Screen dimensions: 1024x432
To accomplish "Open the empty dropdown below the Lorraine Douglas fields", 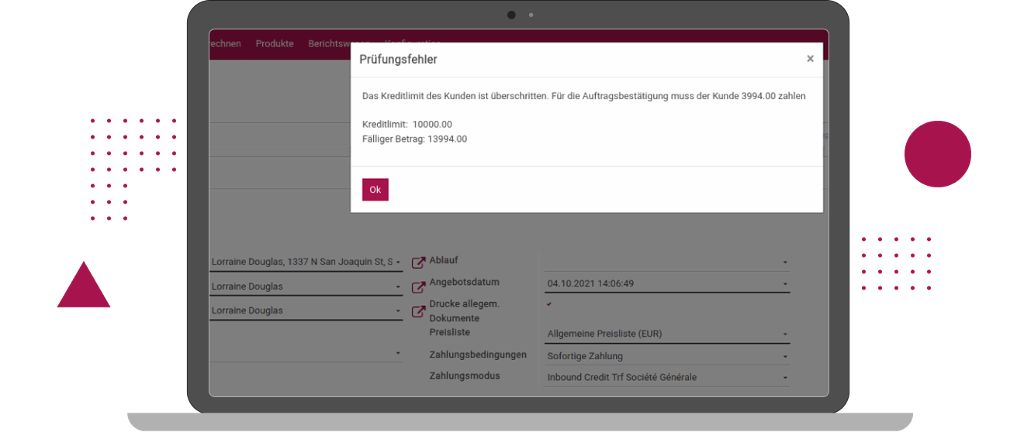I will pos(398,353).
